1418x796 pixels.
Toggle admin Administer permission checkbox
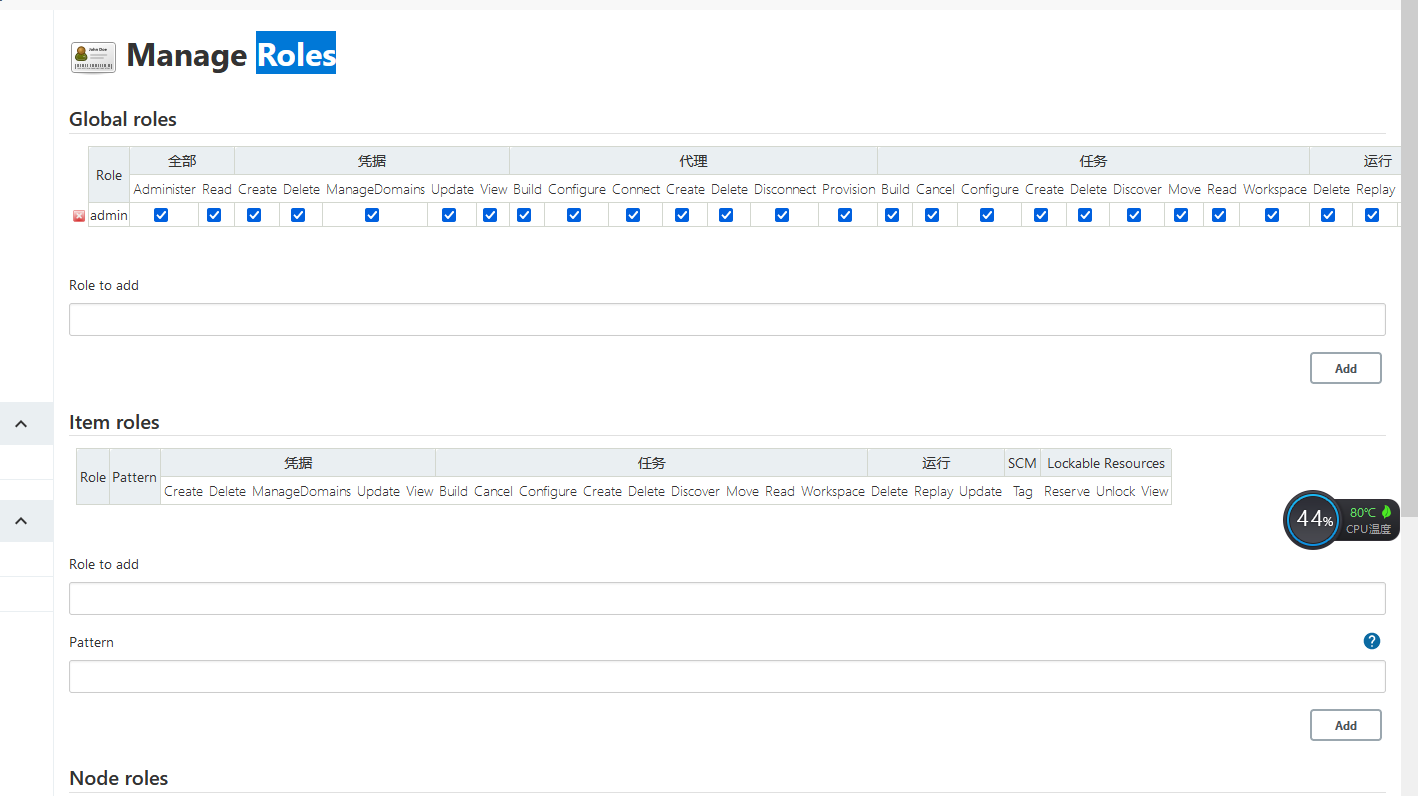tap(161, 215)
